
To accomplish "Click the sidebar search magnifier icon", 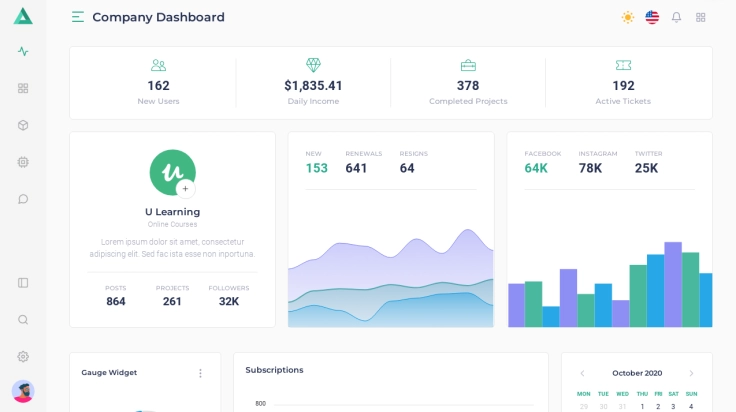I will [23, 320].
